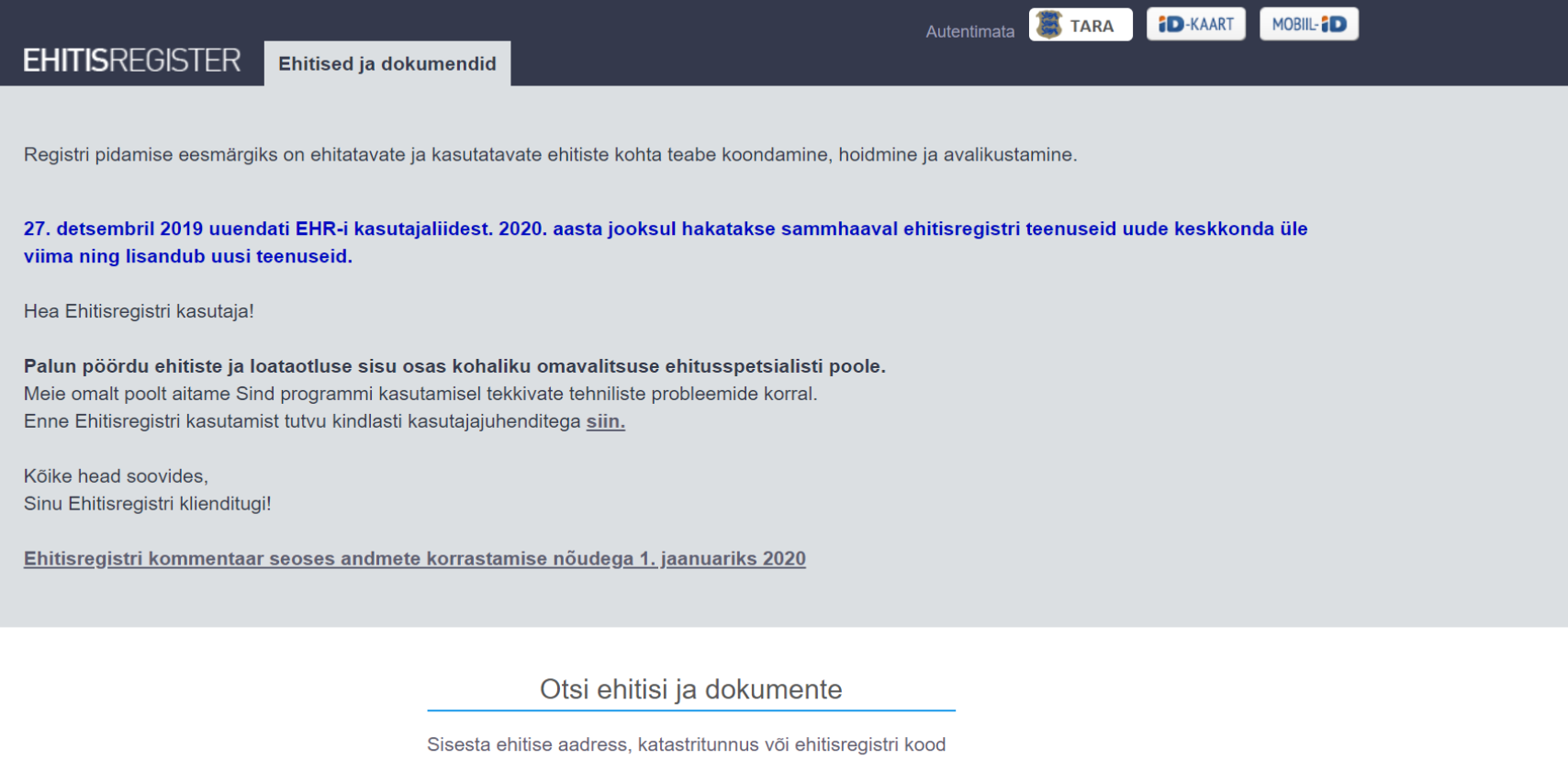
Task: Click the blue underline beneath the search heading
Action: pos(690,710)
